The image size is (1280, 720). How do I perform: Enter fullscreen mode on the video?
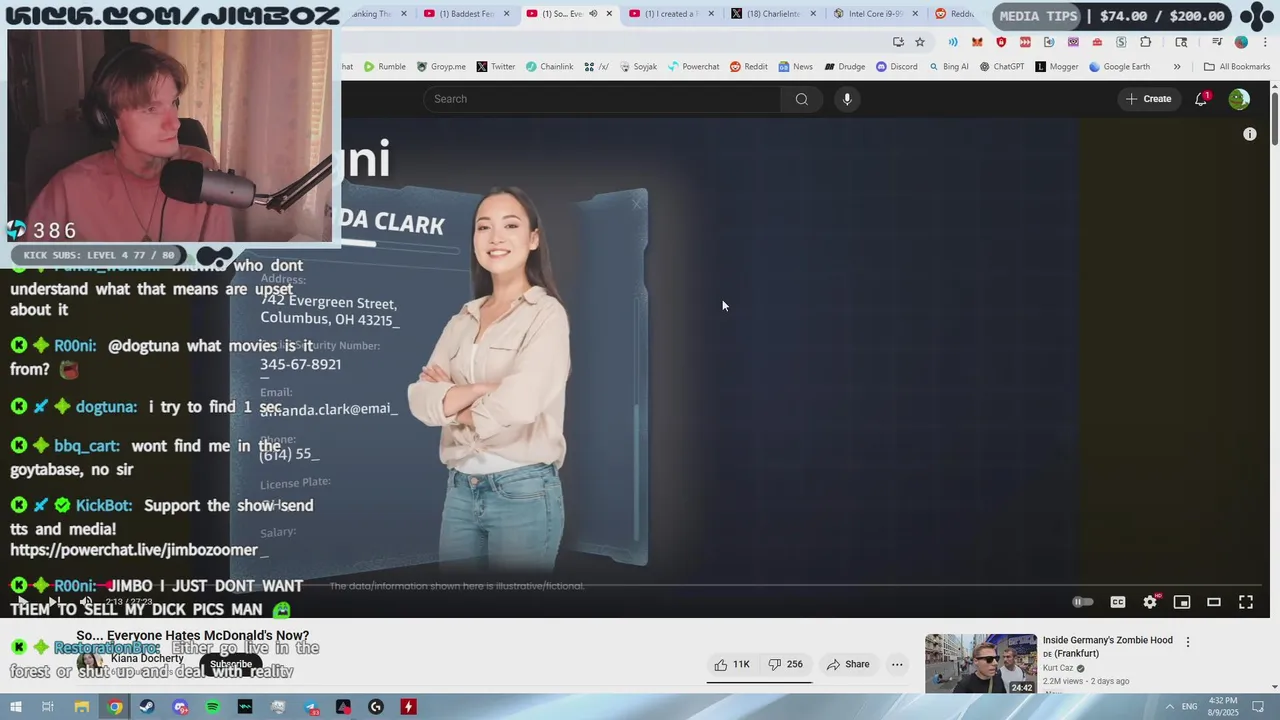click(x=1246, y=602)
